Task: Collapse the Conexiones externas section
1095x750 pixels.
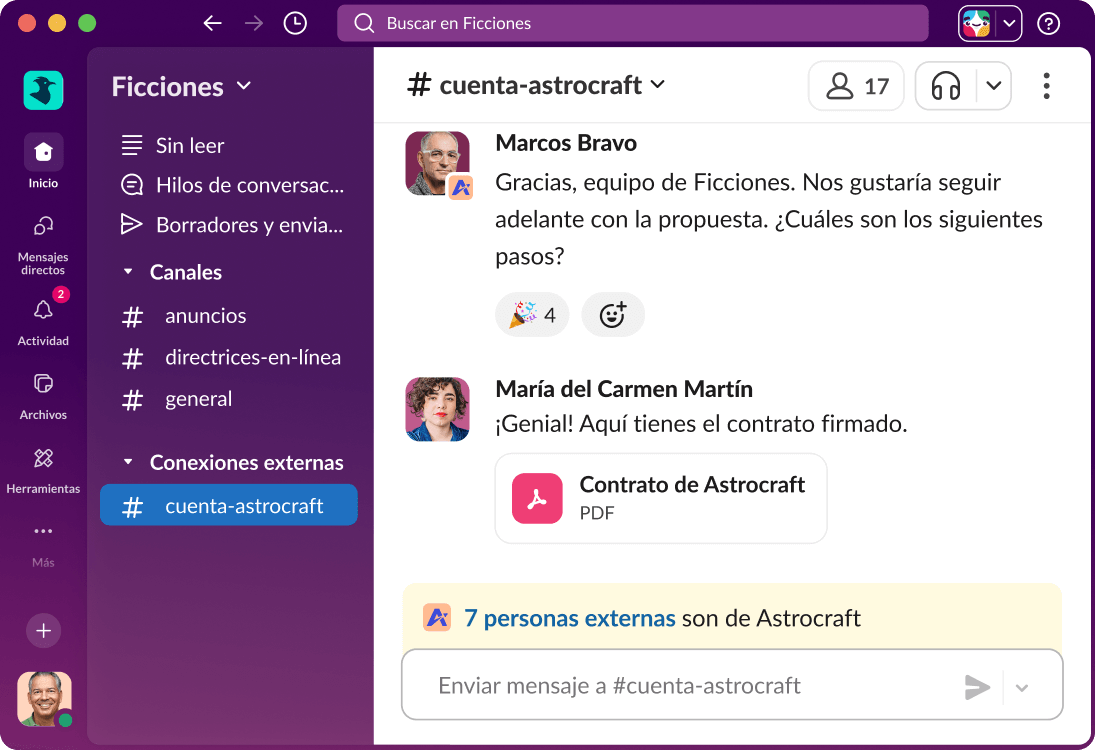Action: coord(127,462)
